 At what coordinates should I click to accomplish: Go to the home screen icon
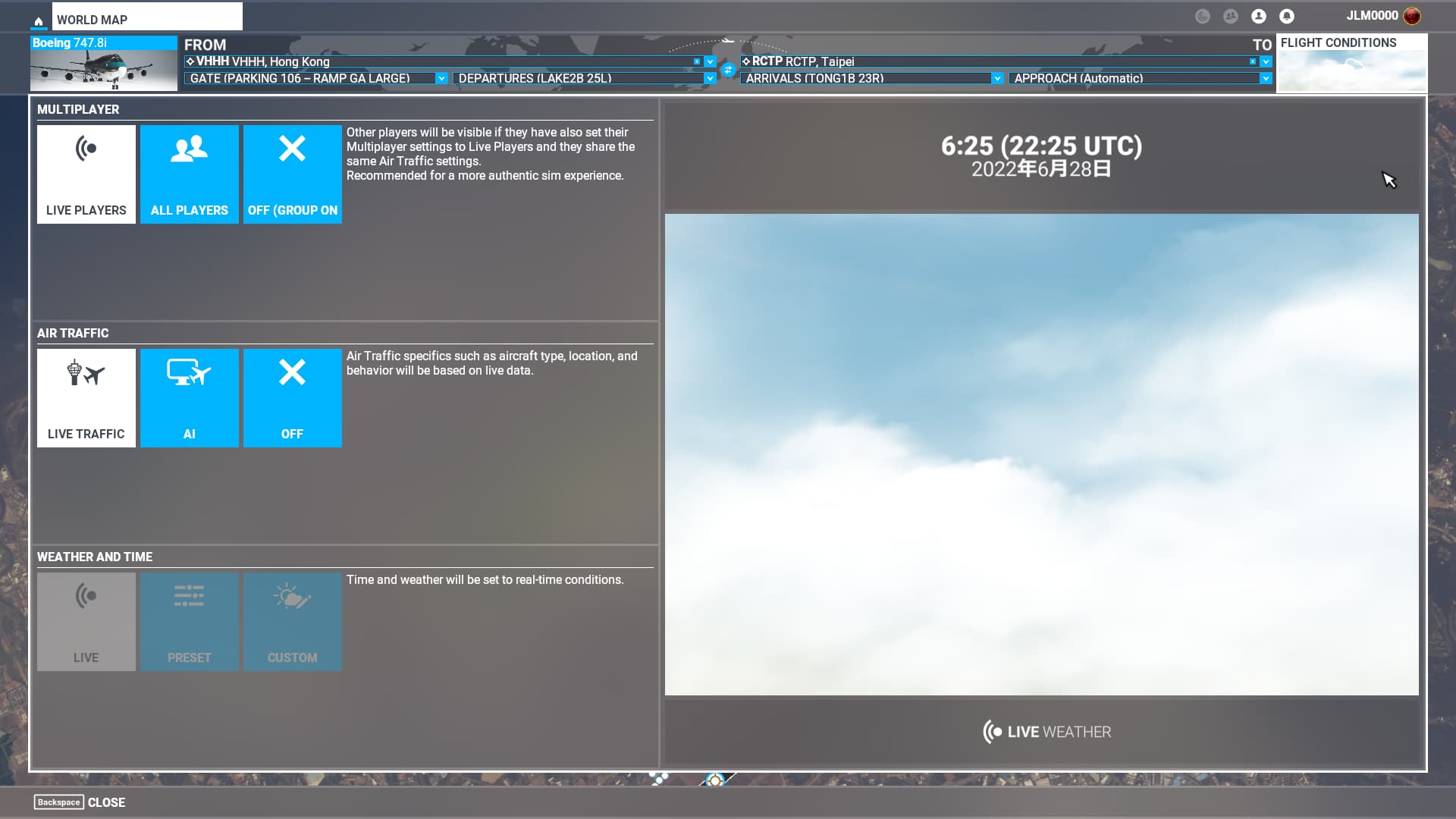[x=39, y=20]
